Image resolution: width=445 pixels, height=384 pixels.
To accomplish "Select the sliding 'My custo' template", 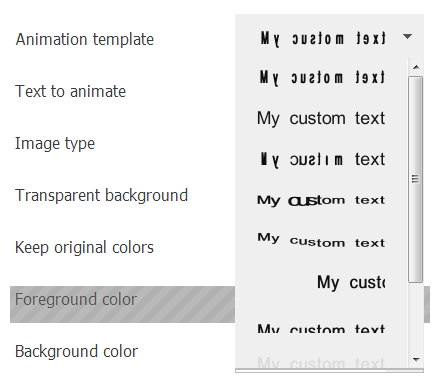I will [x=322, y=282].
